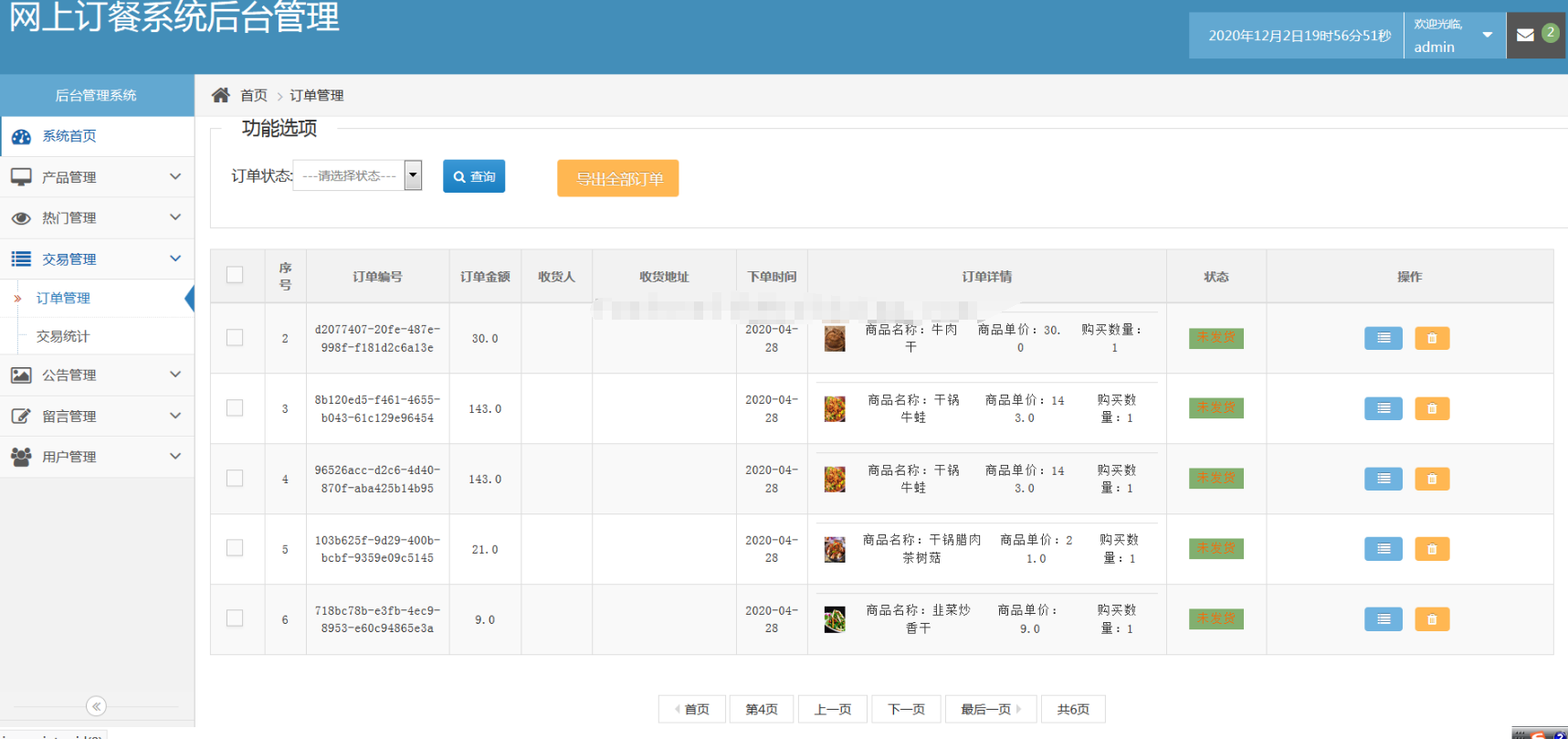Click the 未发货 status badge in row 6
This screenshot has height=739, width=1568.
pos(1216,619)
